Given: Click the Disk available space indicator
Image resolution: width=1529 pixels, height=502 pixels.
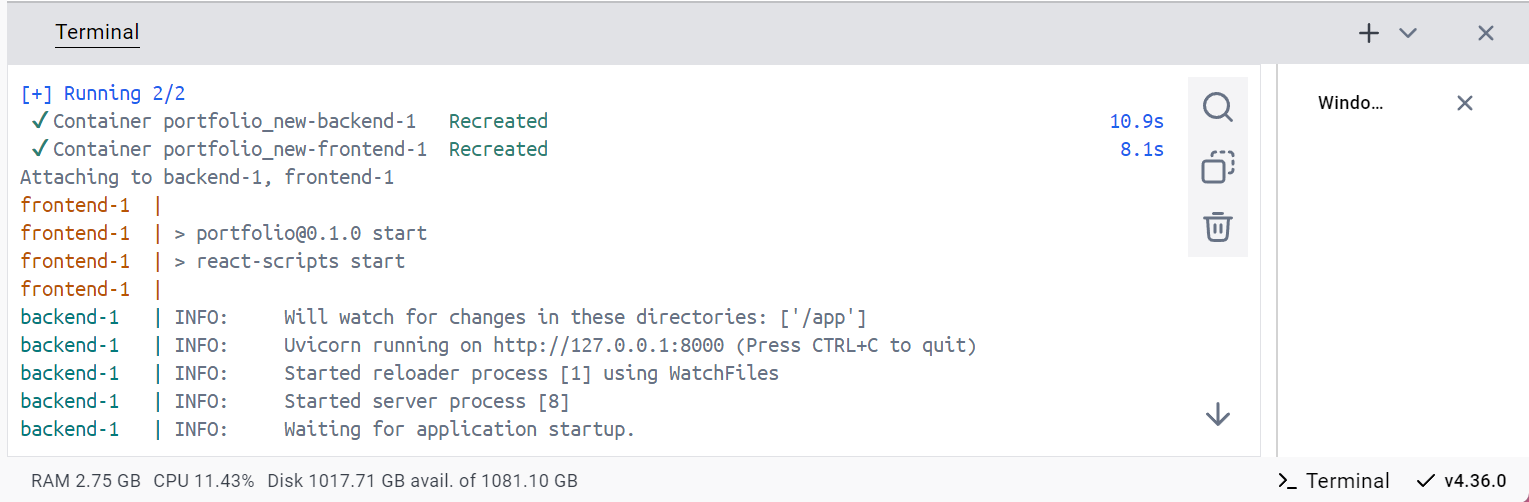Looking at the screenshot, I should (x=422, y=481).
